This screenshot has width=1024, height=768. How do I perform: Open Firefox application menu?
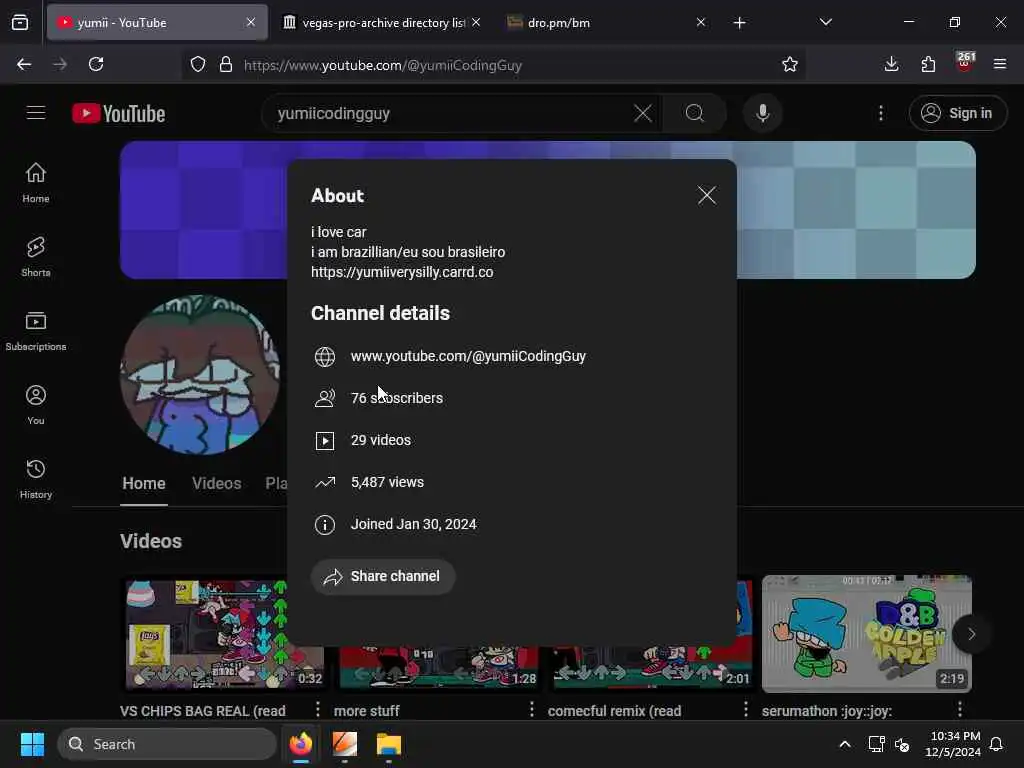click(x=1000, y=64)
